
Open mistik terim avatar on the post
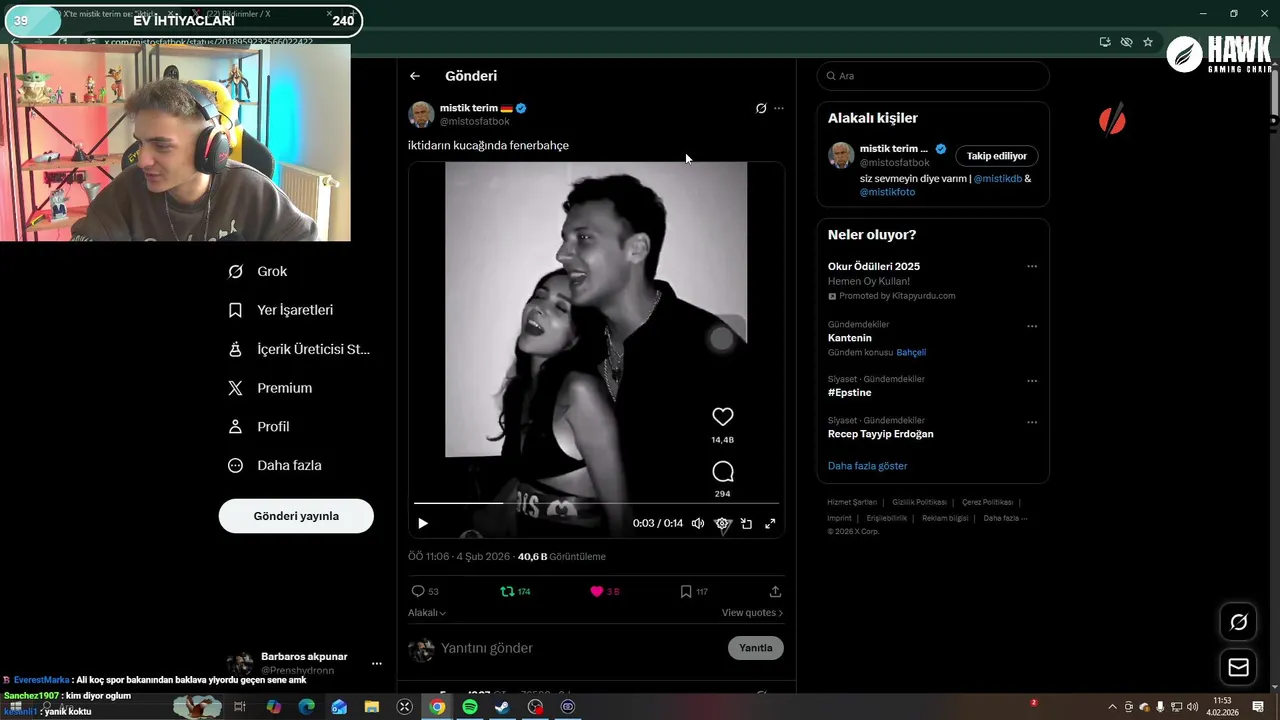click(421, 114)
